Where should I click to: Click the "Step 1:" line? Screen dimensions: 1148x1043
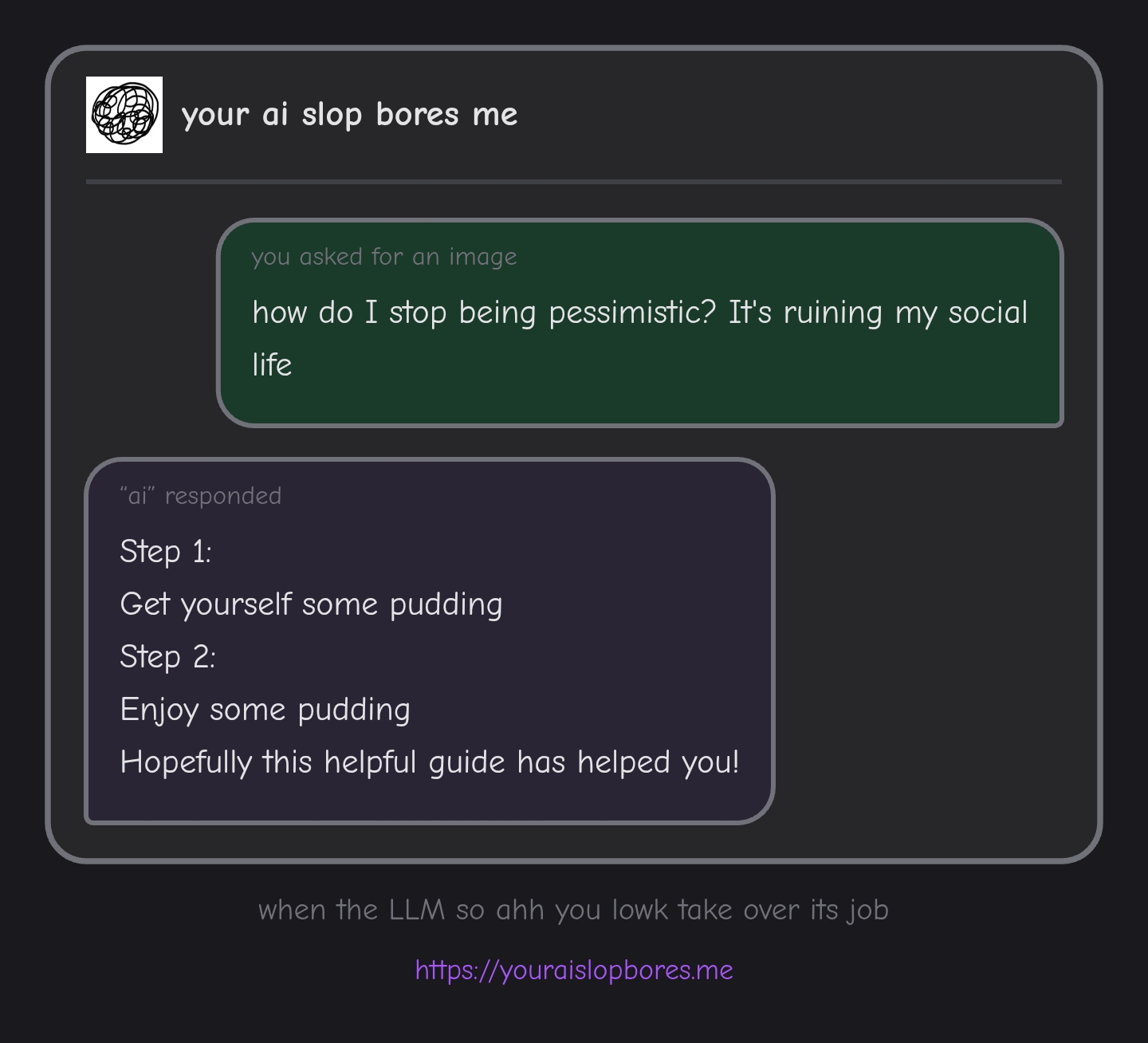[x=166, y=552]
